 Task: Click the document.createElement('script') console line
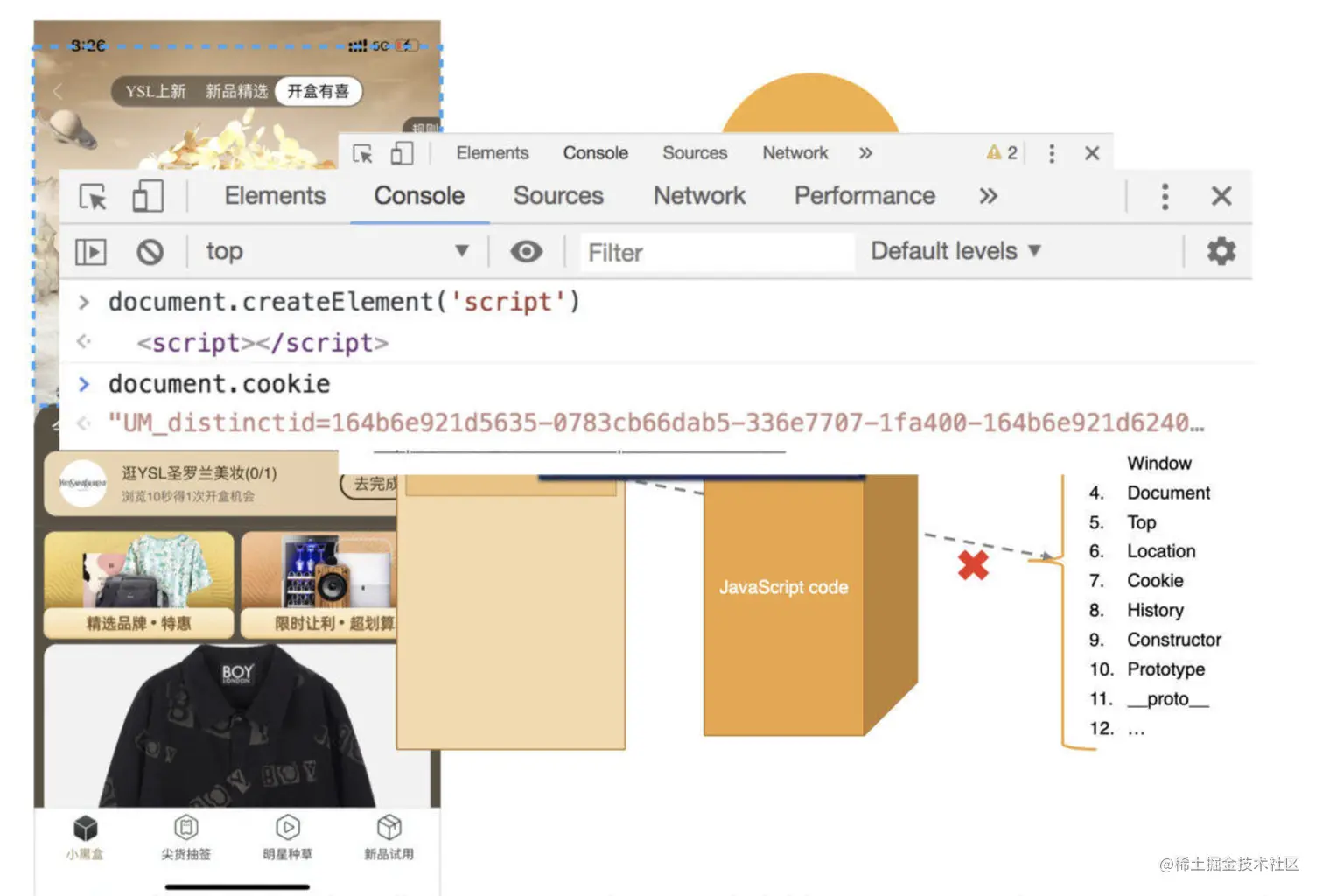pos(344,302)
